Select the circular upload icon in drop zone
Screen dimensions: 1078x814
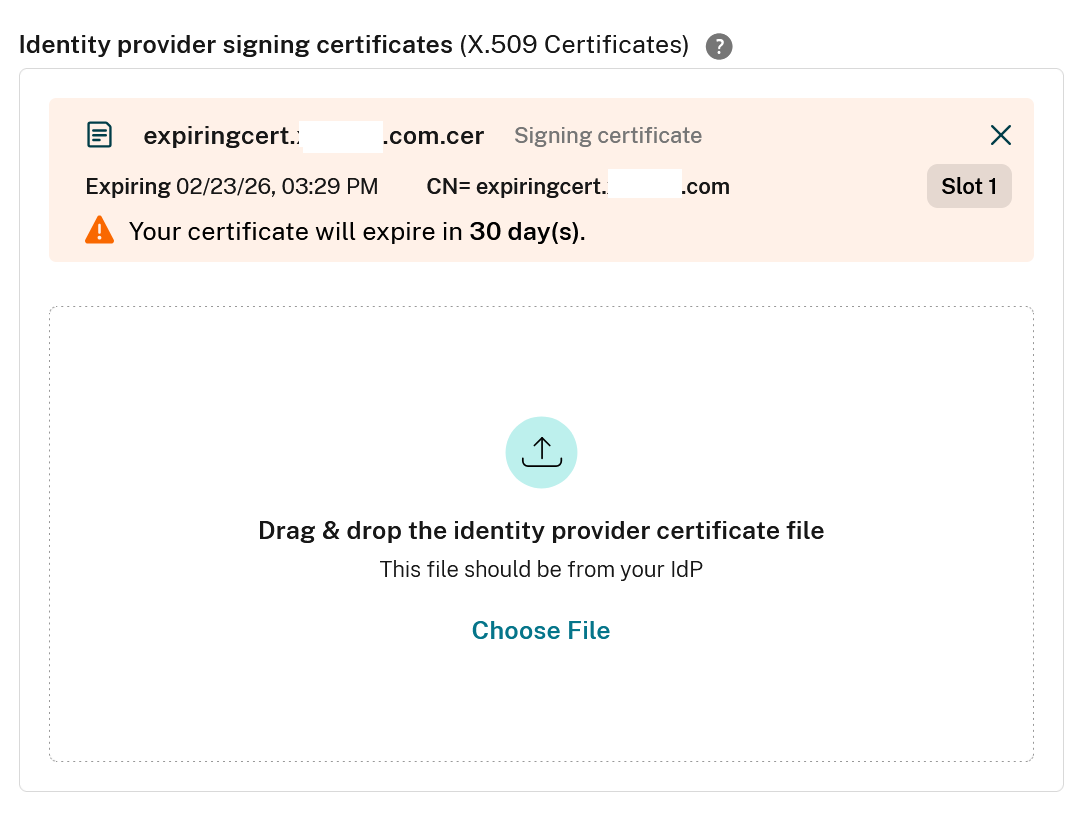pos(541,452)
